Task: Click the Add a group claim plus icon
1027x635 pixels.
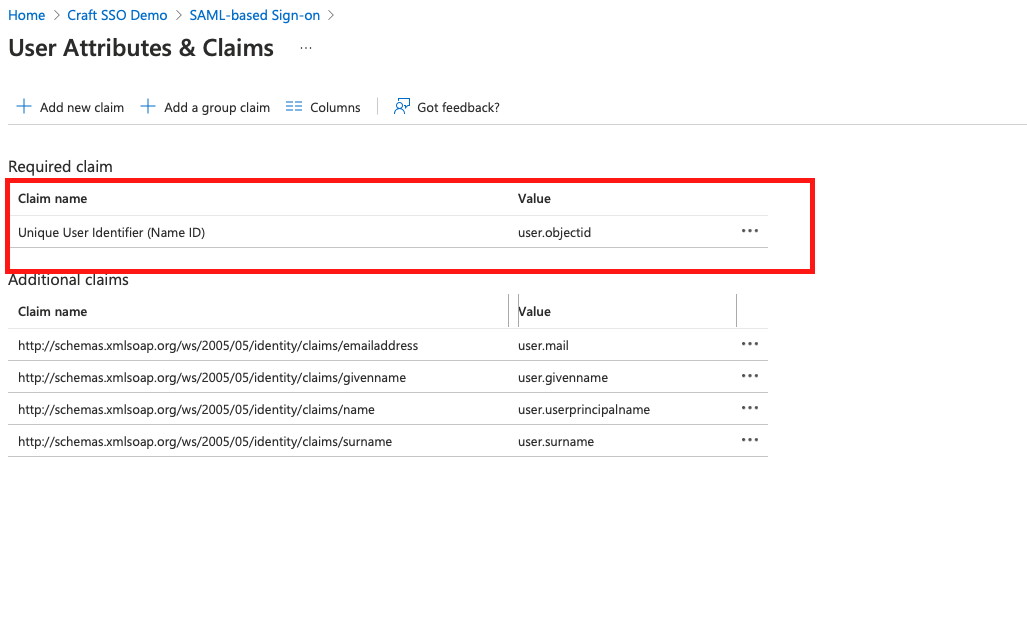Action: coord(148,106)
